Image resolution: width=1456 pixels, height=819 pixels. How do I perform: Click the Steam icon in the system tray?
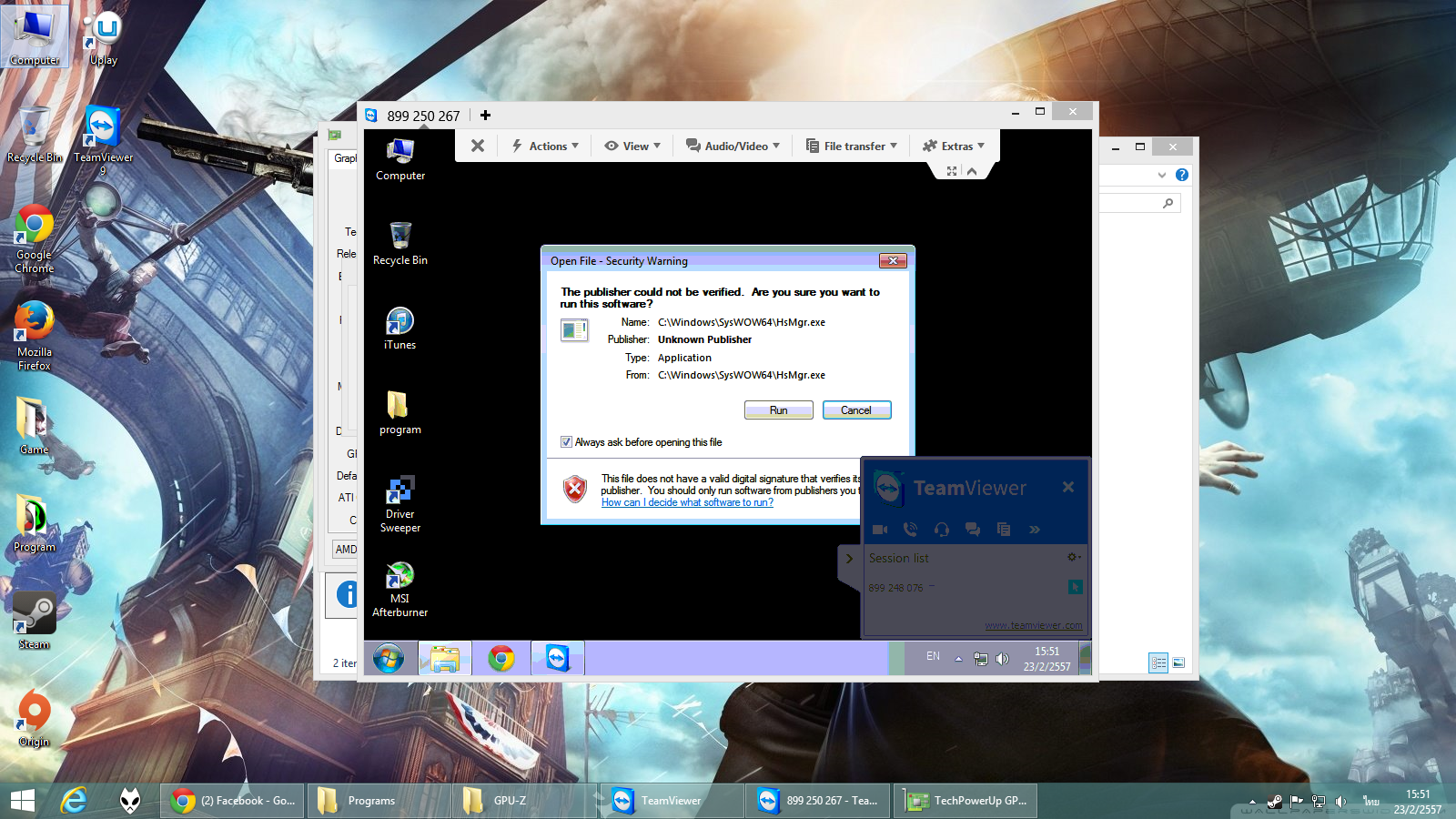[x=1275, y=802]
